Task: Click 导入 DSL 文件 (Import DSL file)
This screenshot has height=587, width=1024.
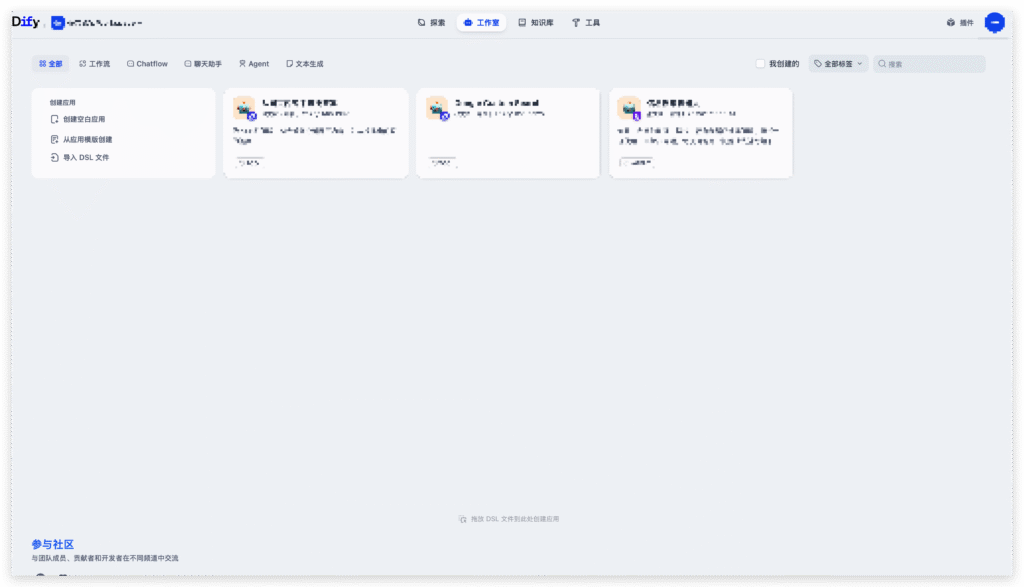Action: pos(85,157)
